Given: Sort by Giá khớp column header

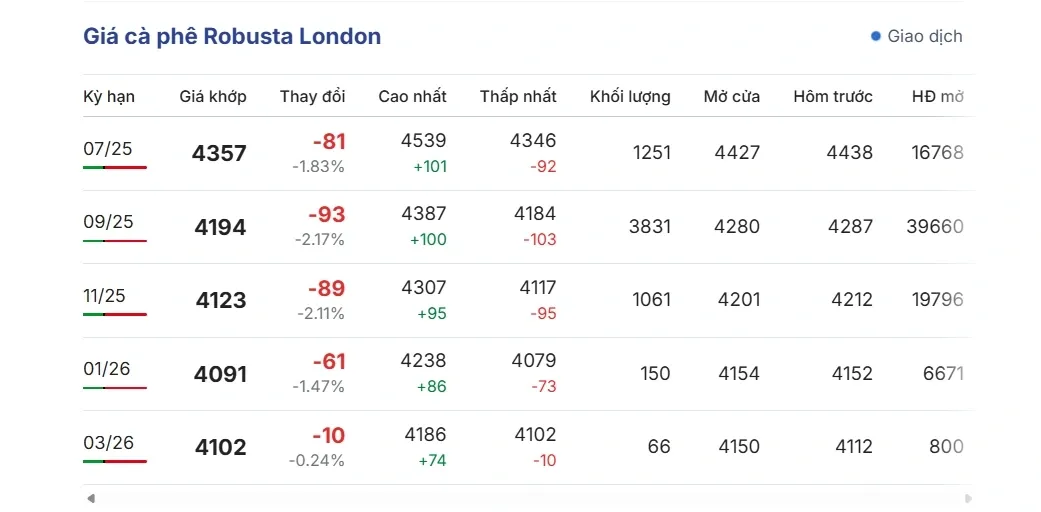Looking at the screenshot, I should [213, 97].
